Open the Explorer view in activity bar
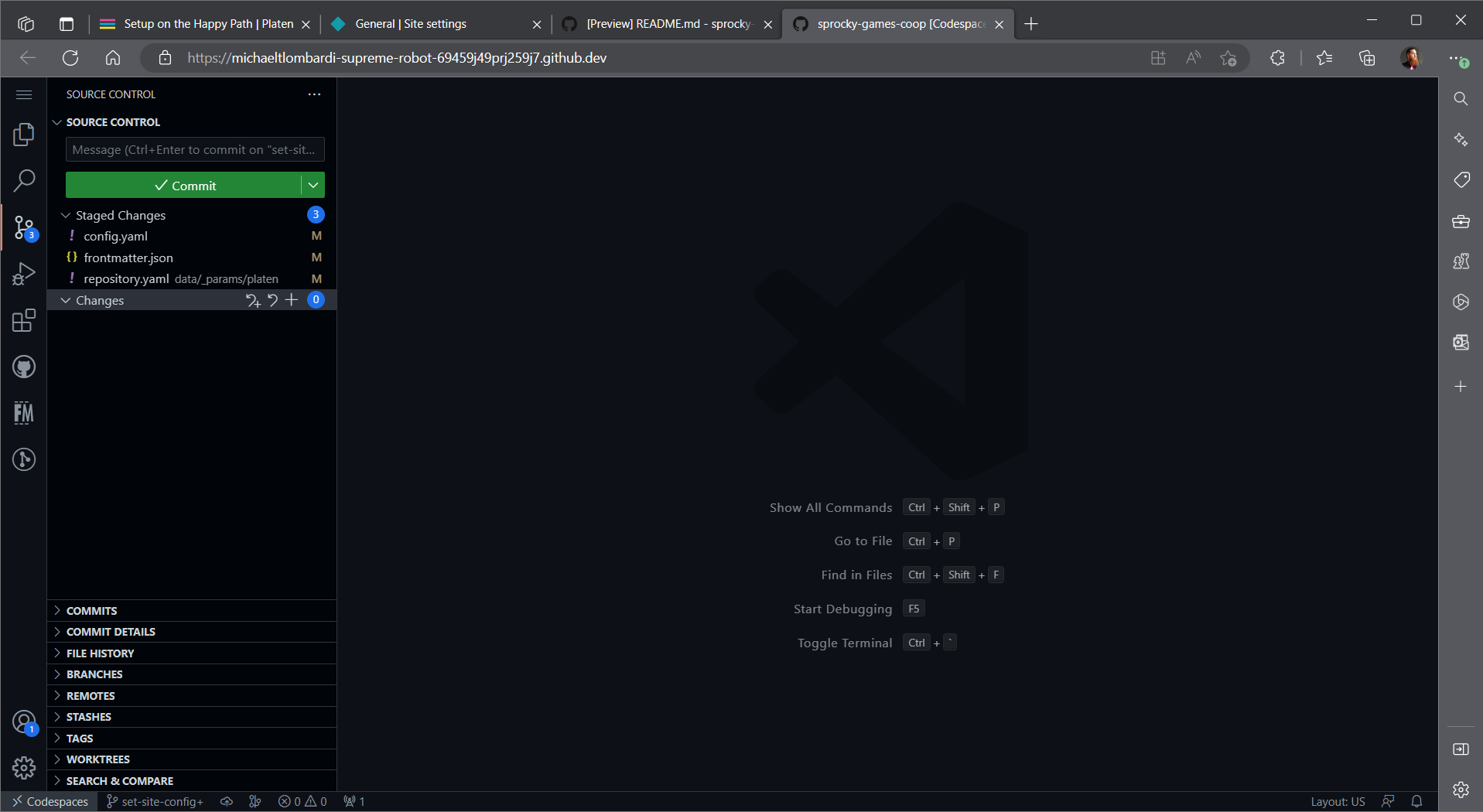Screen dimensions: 1483x812 [x=24, y=135]
